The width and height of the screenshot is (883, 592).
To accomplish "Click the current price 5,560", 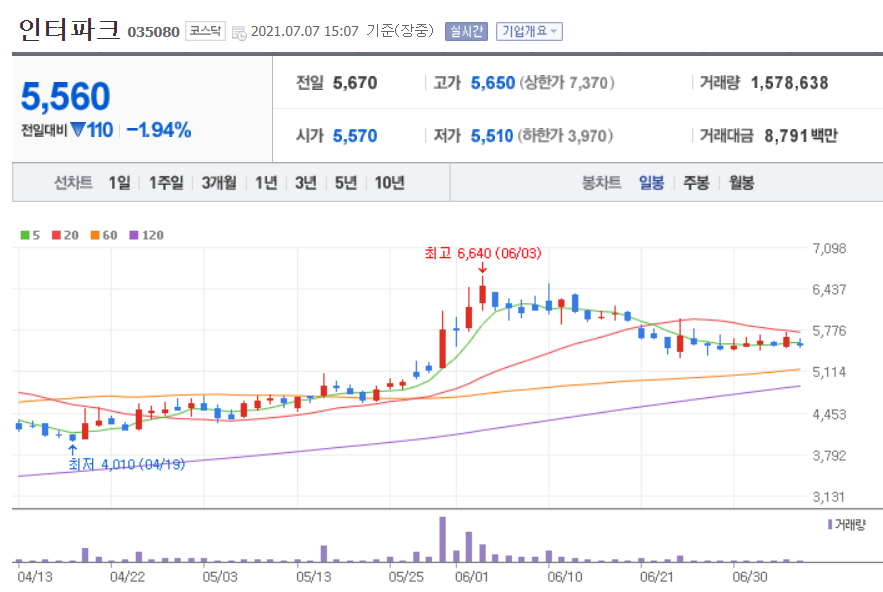I will tap(65, 96).
